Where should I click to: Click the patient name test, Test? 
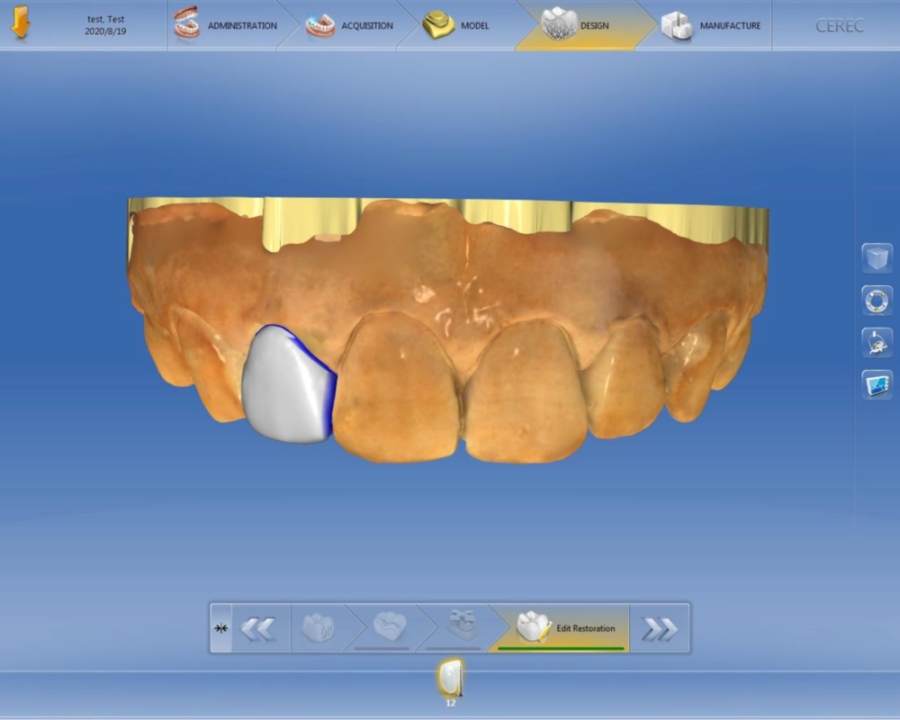click(x=105, y=19)
